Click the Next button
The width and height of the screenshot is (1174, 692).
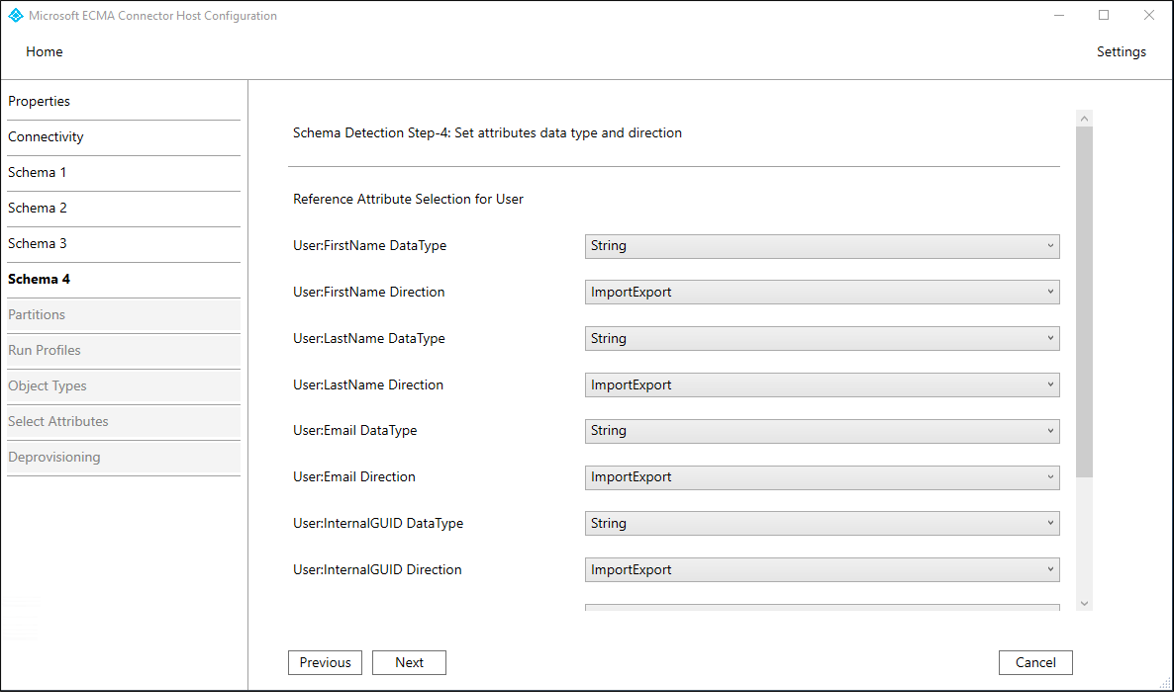click(x=408, y=662)
